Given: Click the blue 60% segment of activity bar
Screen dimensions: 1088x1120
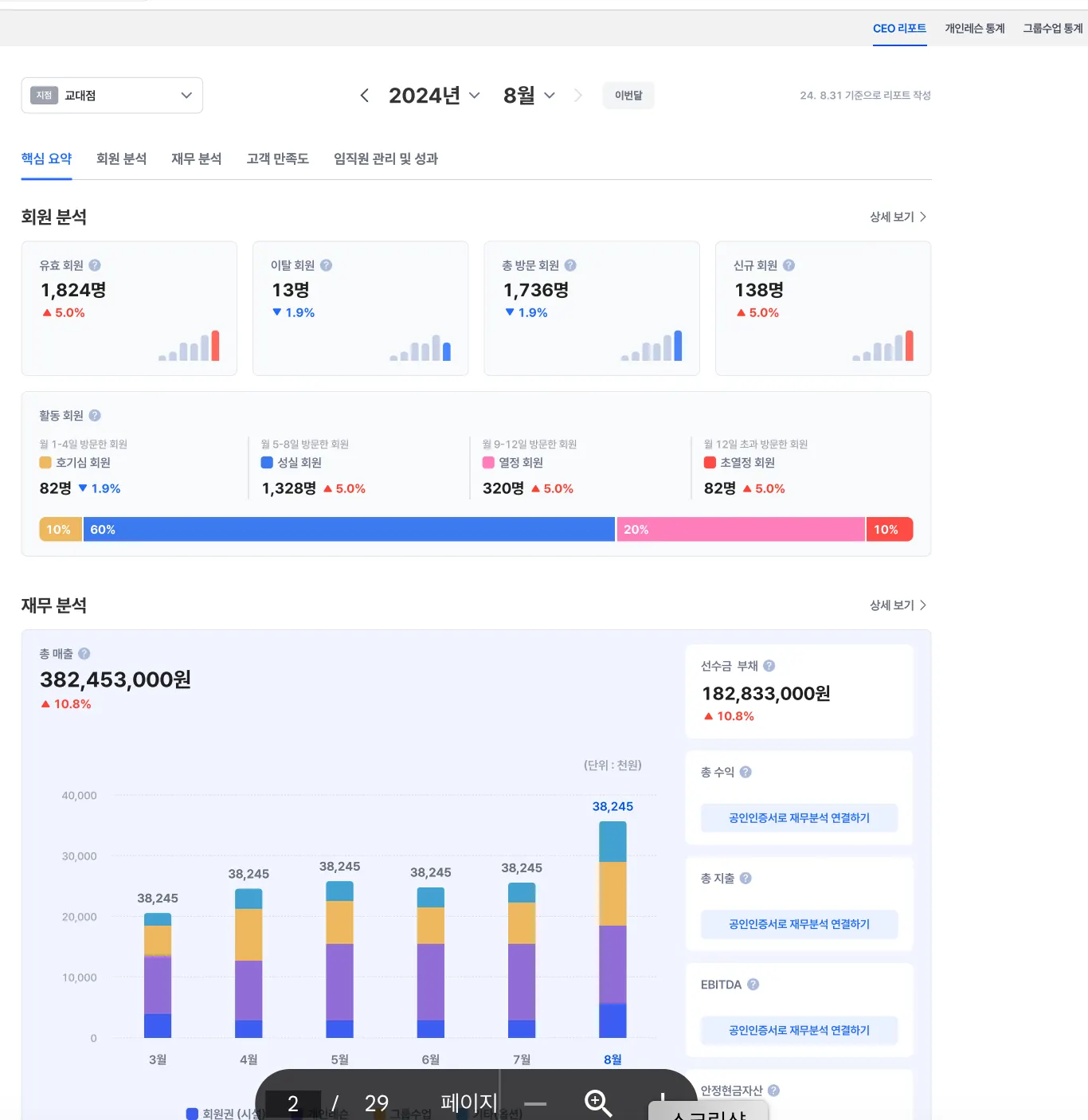Looking at the screenshot, I should point(349,530).
